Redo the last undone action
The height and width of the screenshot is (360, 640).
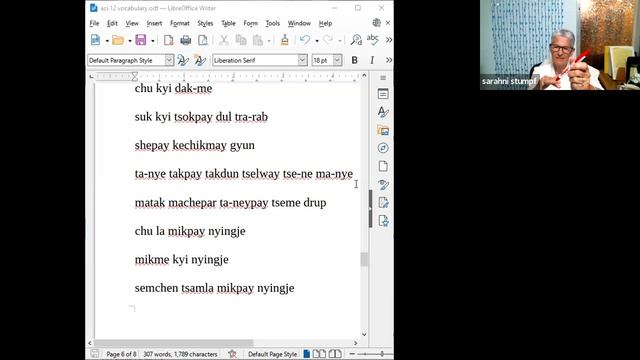[328, 40]
